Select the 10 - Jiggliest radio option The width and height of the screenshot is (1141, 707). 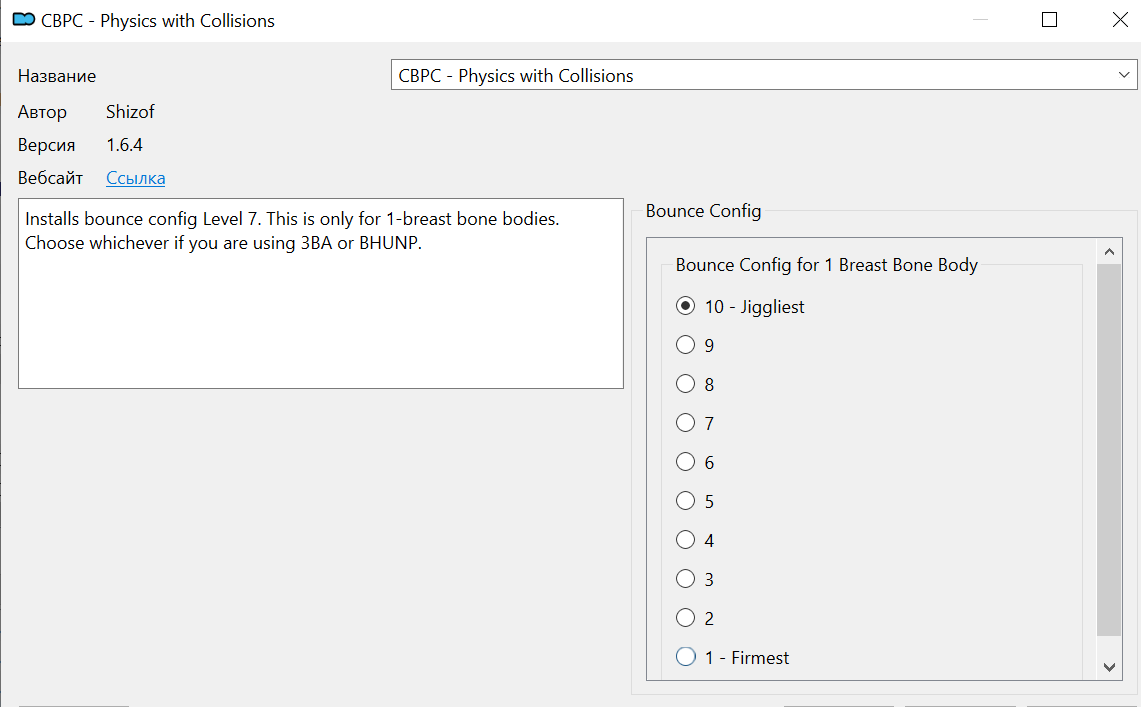click(x=686, y=307)
